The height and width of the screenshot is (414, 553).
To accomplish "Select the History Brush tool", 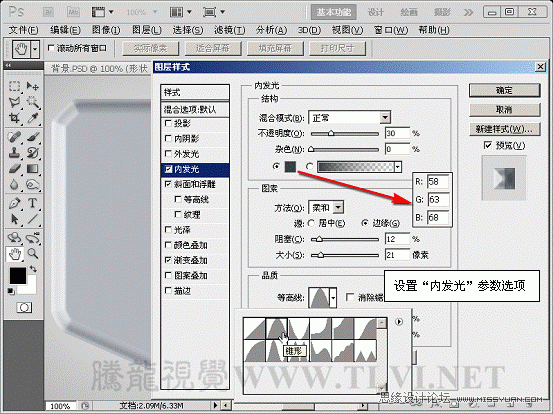I will [33, 153].
